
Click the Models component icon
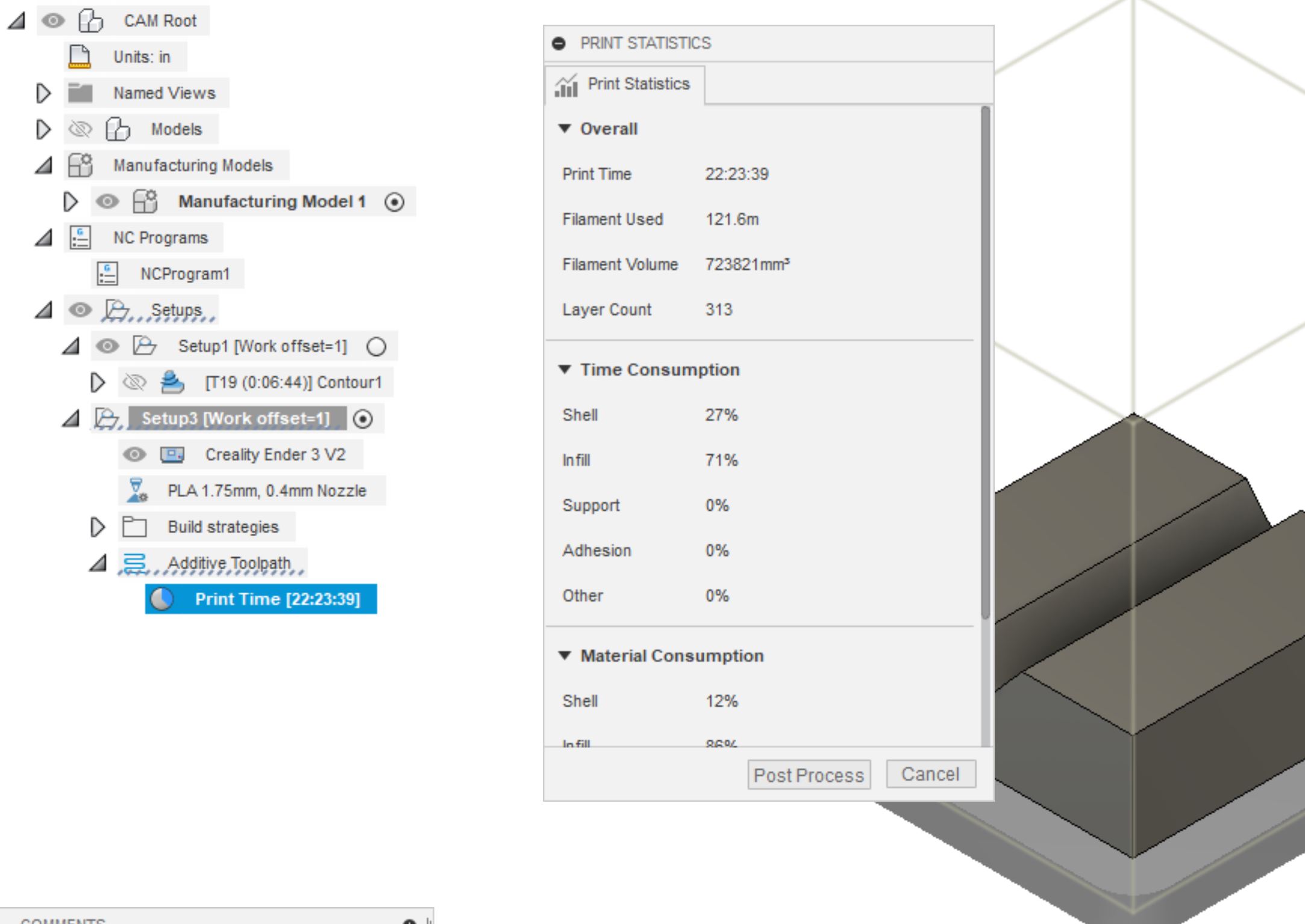pos(117,129)
